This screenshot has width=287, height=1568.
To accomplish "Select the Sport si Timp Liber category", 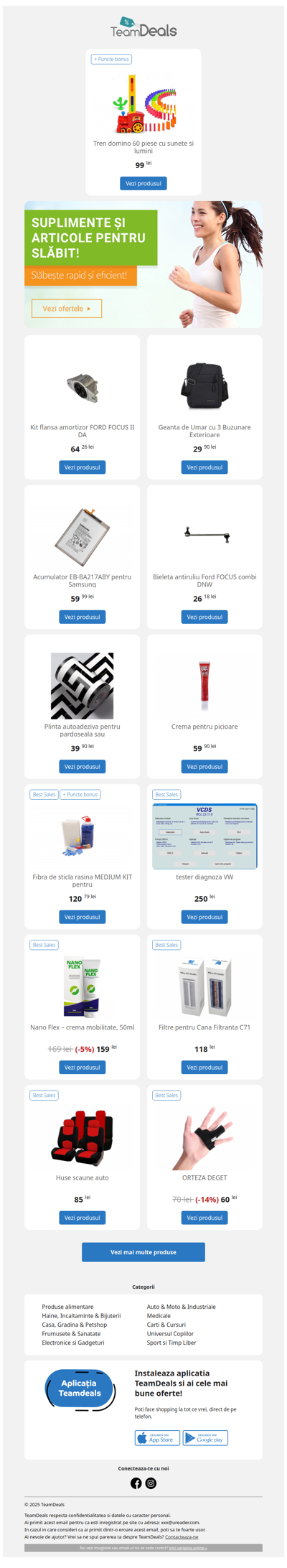I will (171, 1343).
